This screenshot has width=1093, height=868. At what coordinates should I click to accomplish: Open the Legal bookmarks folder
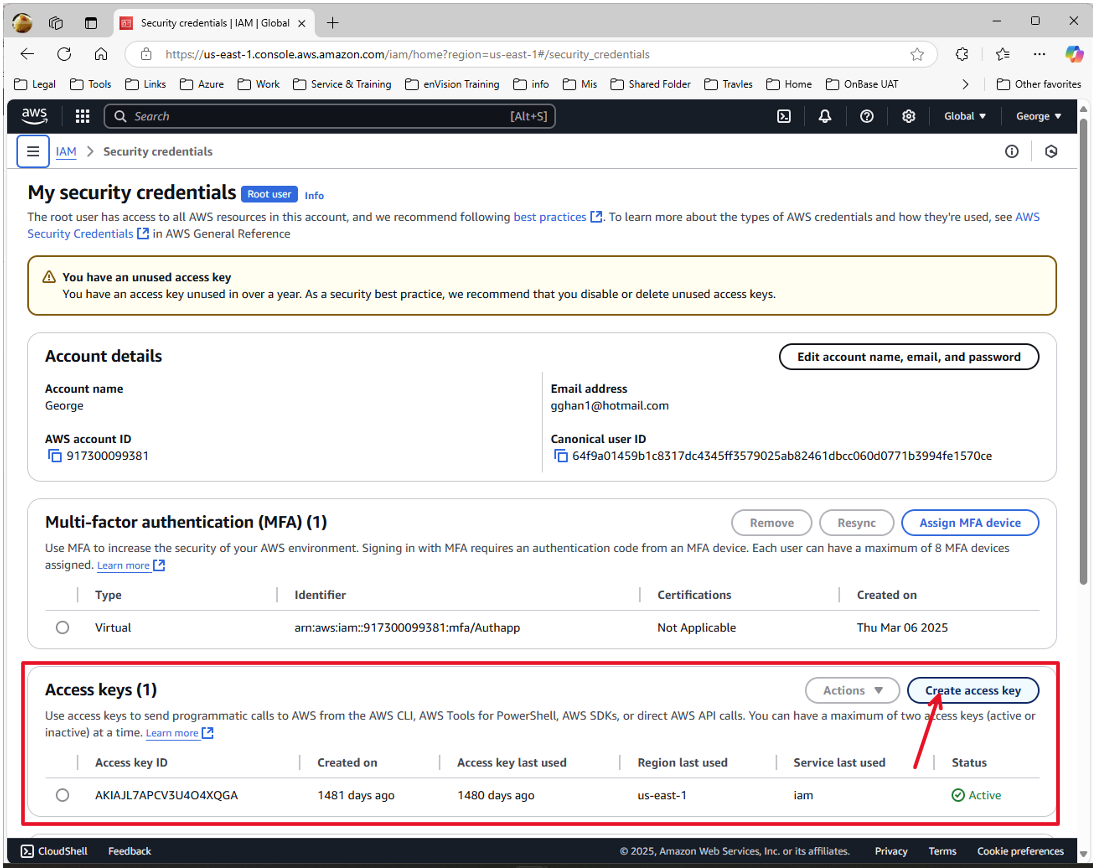[35, 84]
